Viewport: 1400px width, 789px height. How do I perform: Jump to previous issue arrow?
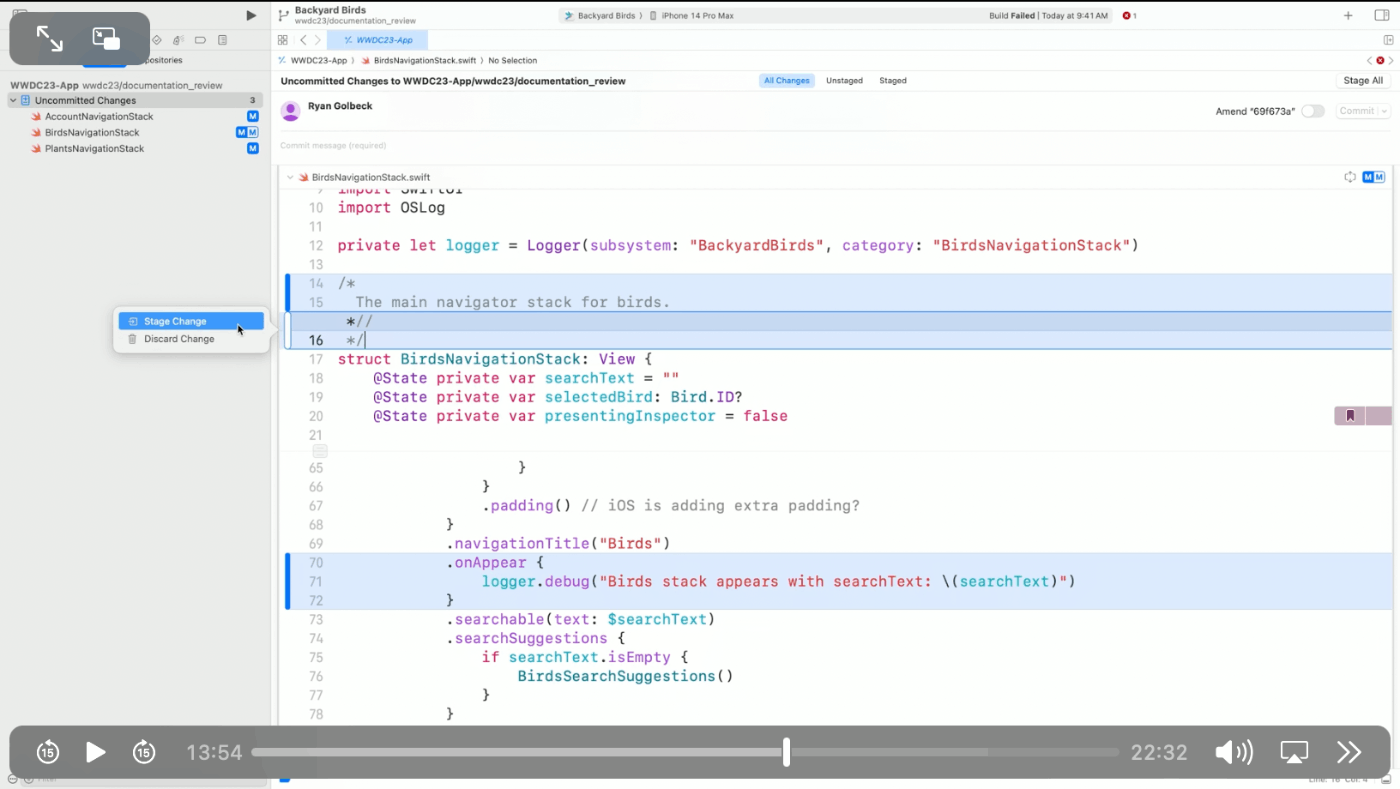pyautogui.click(x=1370, y=61)
